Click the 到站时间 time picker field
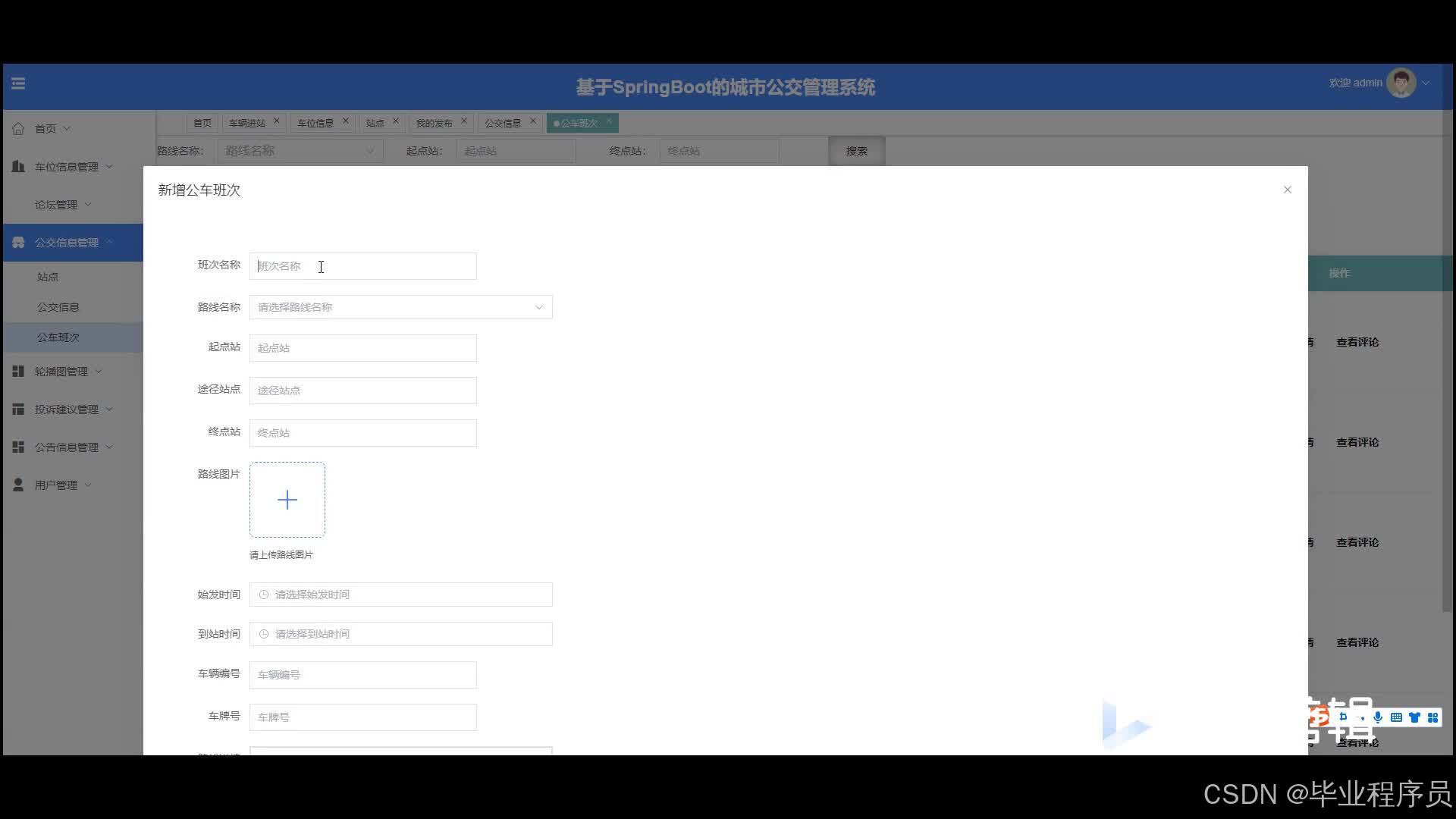 400,634
